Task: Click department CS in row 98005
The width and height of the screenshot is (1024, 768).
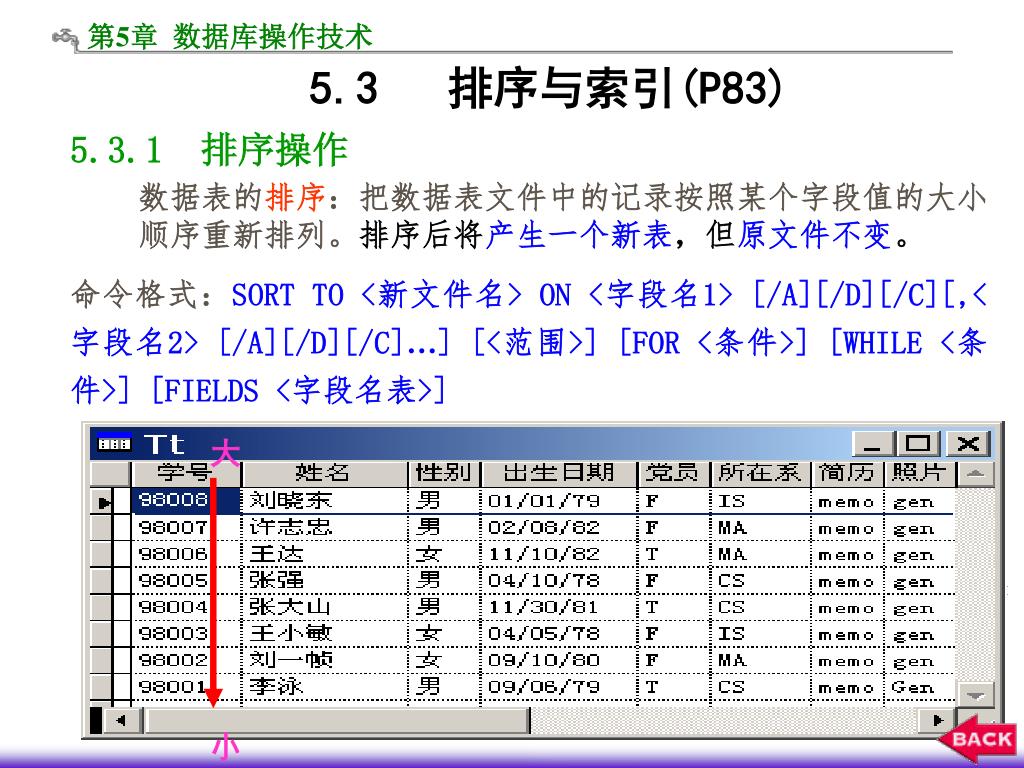Action: [x=731, y=581]
